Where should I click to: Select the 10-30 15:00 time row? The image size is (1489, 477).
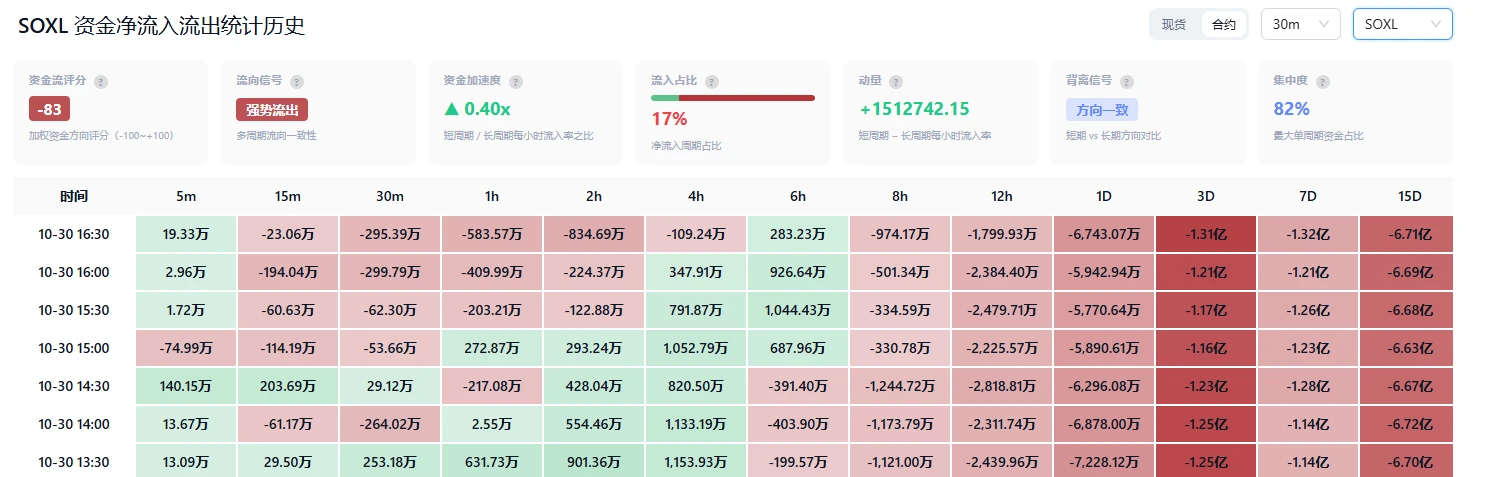pyautogui.click(x=733, y=348)
